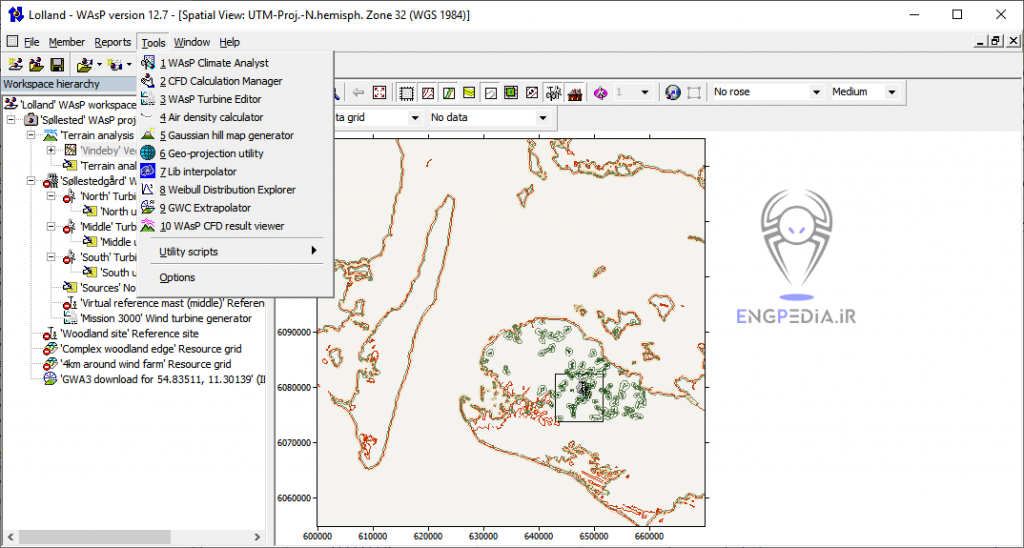Image resolution: width=1024 pixels, height=548 pixels.
Task: Click the back arrow icon in map toolbar
Action: pyautogui.click(x=357, y=92)
